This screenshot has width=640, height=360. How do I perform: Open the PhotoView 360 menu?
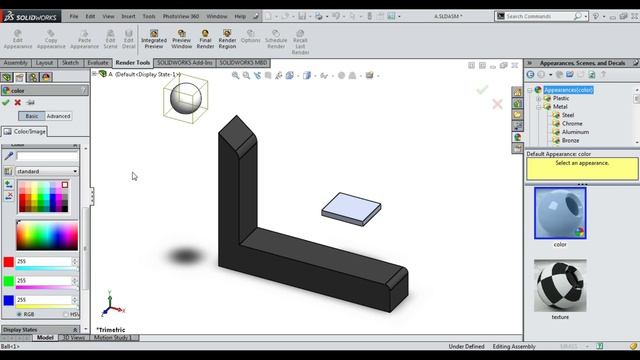tap(181, 16)
